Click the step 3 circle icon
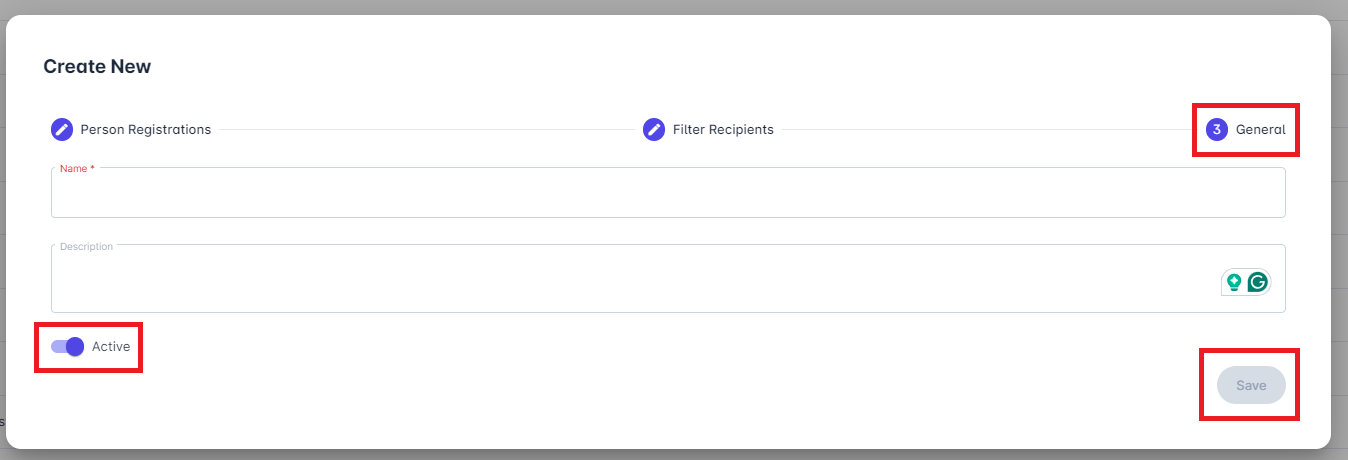1348x460 pixels. (1217, 129)
